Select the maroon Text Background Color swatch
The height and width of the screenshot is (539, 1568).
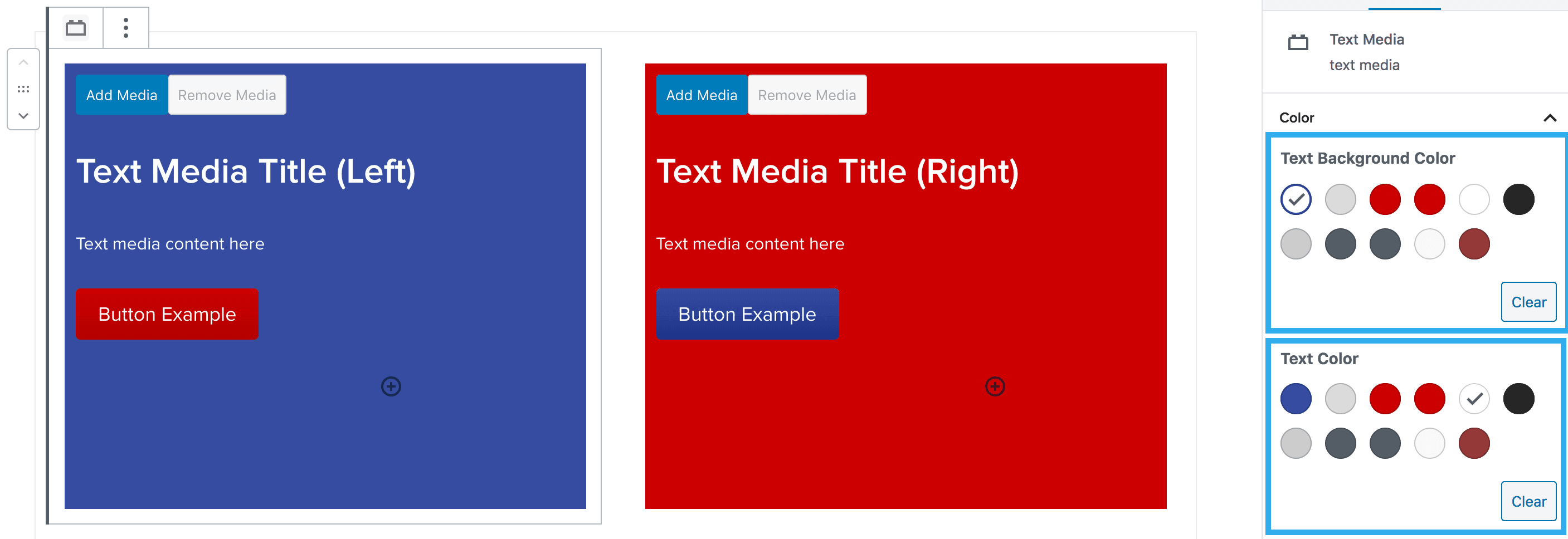click(x=1474, y=243)
